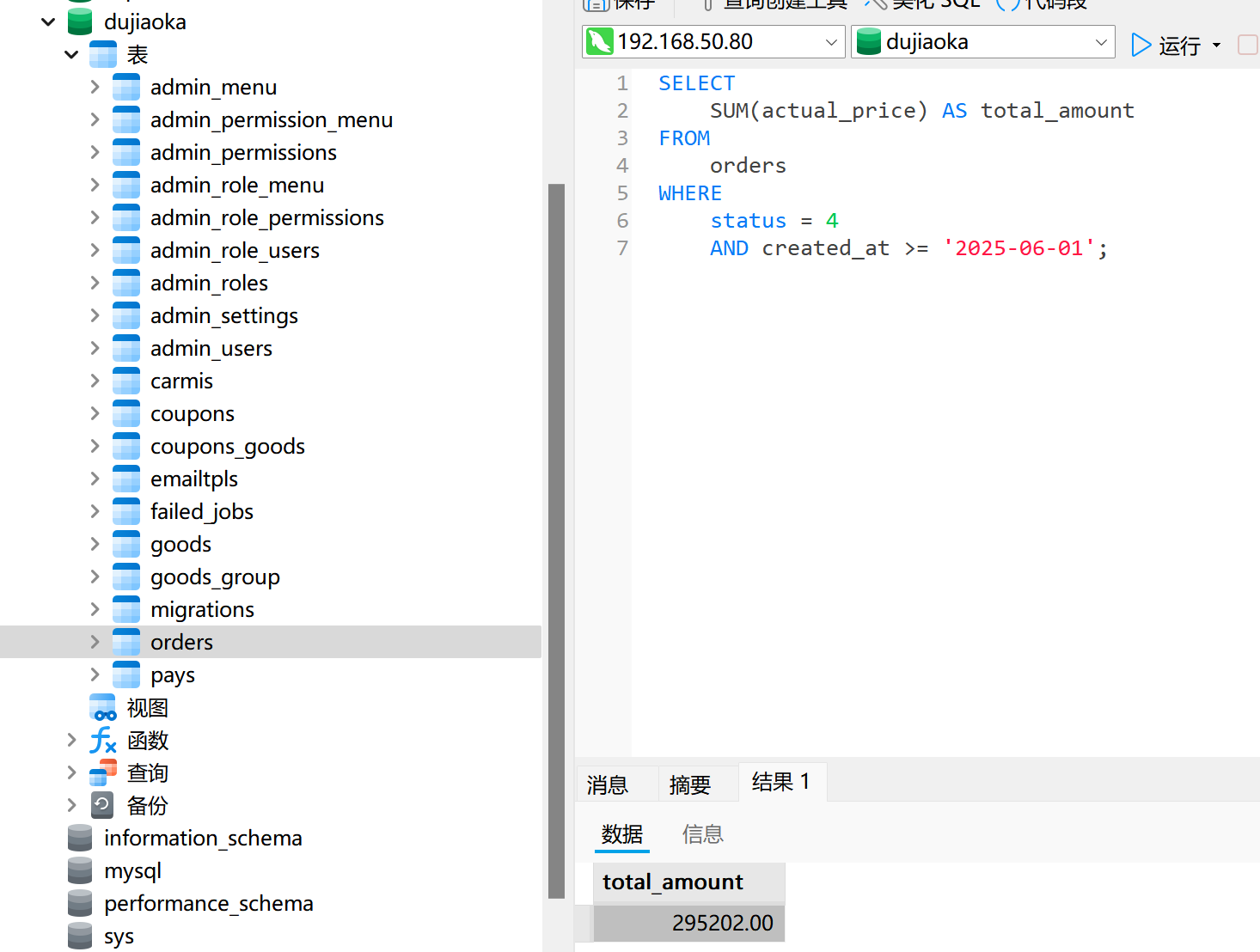
Task: Click the Backup (备份) node icon
Action: 102,806
